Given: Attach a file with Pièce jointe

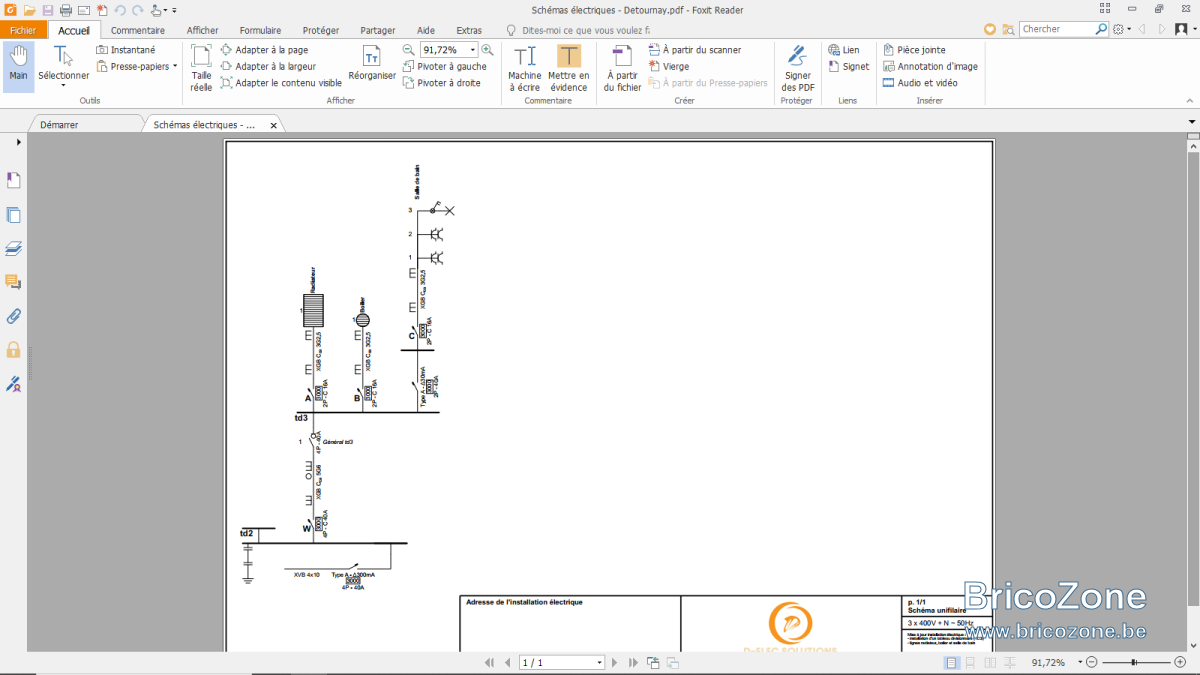Looking at the screenshot, I should (914, 50).
